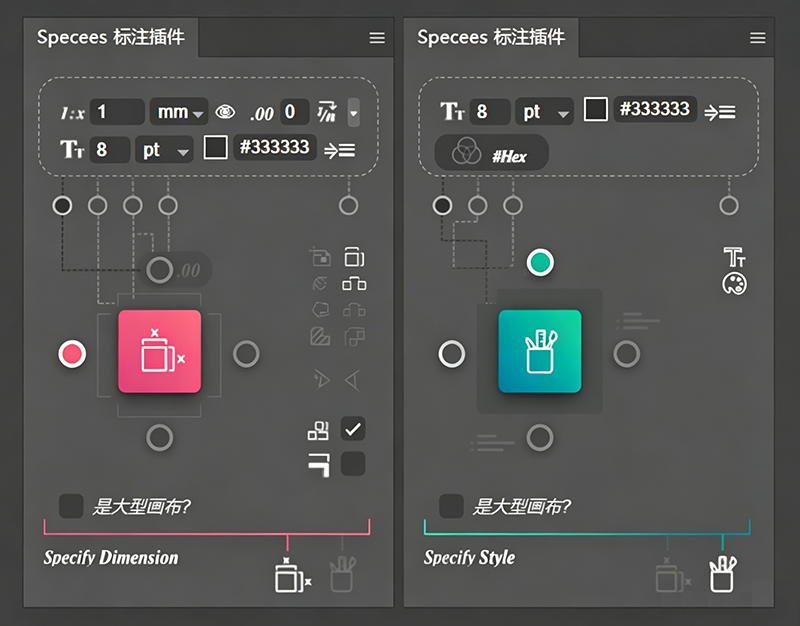Switch to style mode in left footer
800x626 pixels.
coord(342,574)
